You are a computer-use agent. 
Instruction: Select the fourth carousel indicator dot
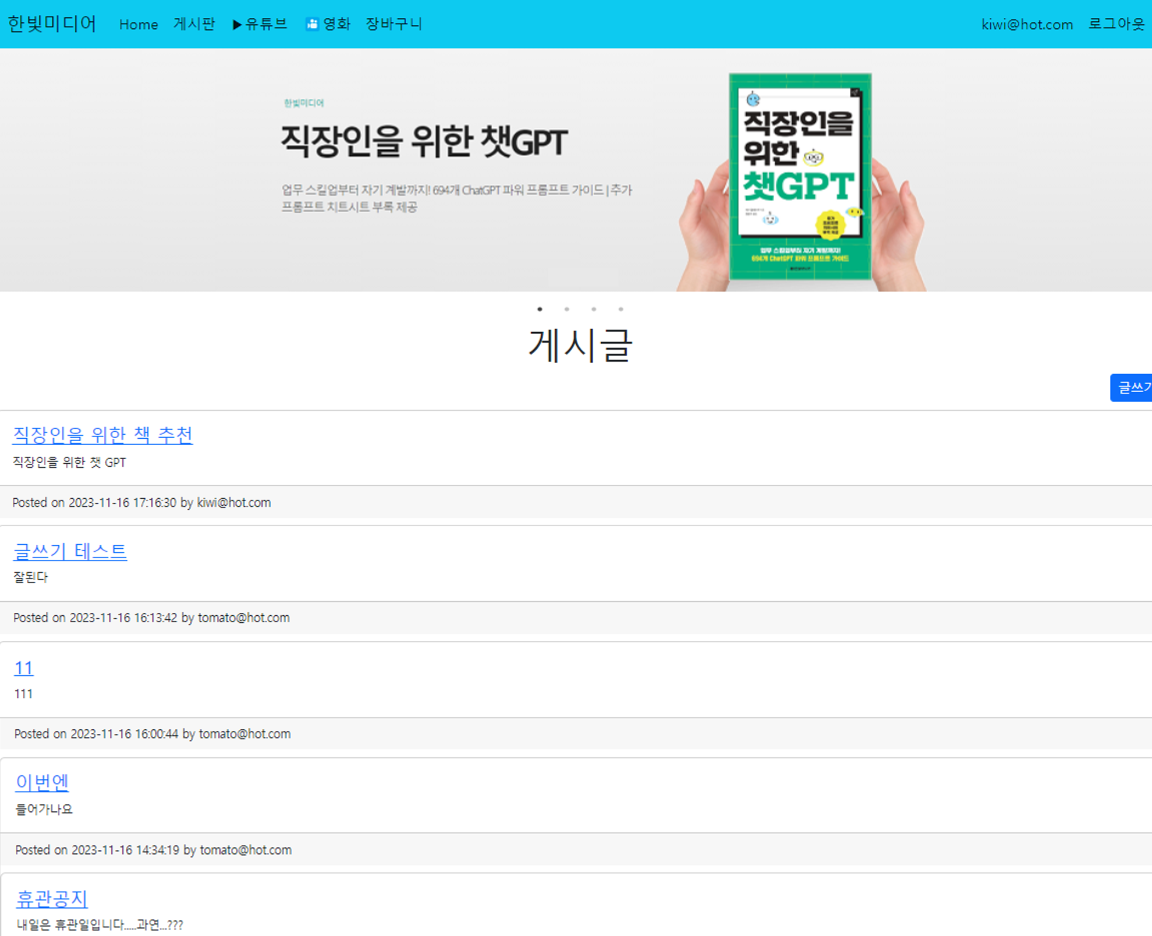621,309
